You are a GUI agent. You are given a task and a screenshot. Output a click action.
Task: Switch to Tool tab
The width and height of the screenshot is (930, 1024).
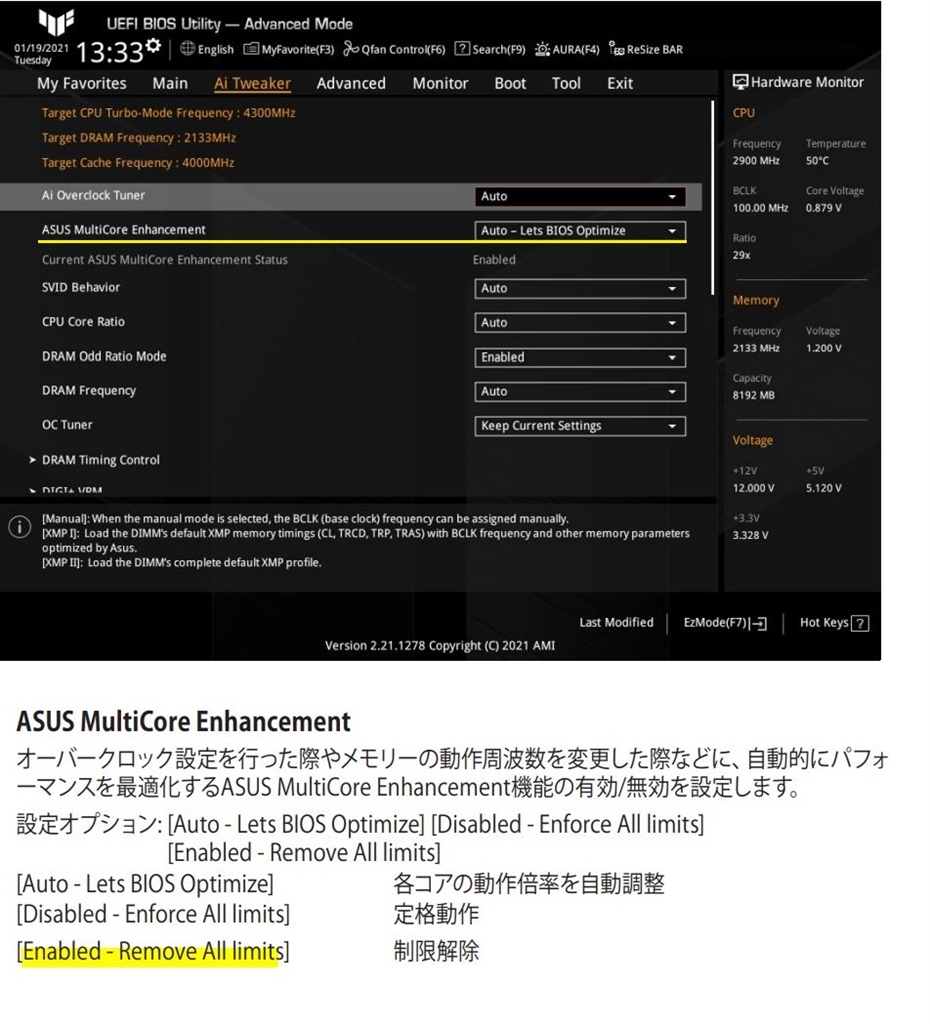click(x=566, y=84)
